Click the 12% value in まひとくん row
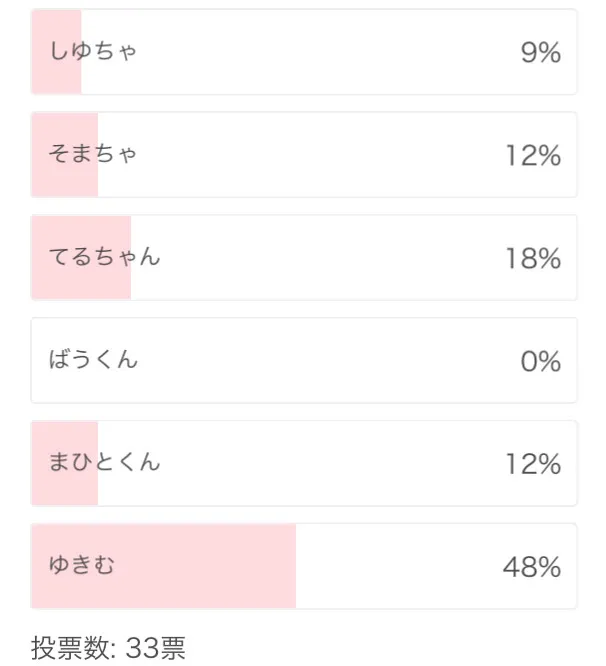This screenshot has width=606, height=666. [533, 464]
